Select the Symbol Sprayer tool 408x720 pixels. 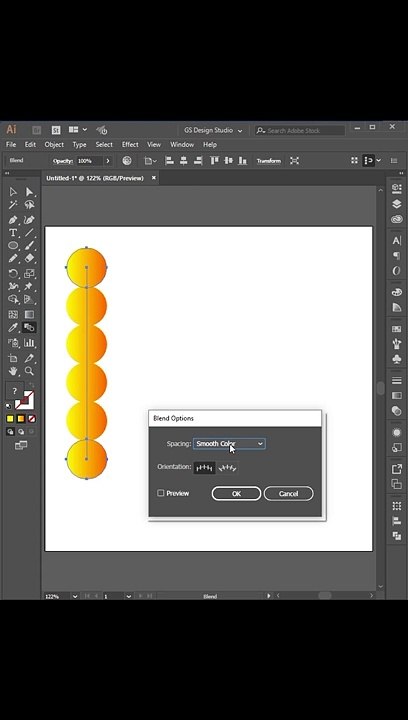(13, 343)
